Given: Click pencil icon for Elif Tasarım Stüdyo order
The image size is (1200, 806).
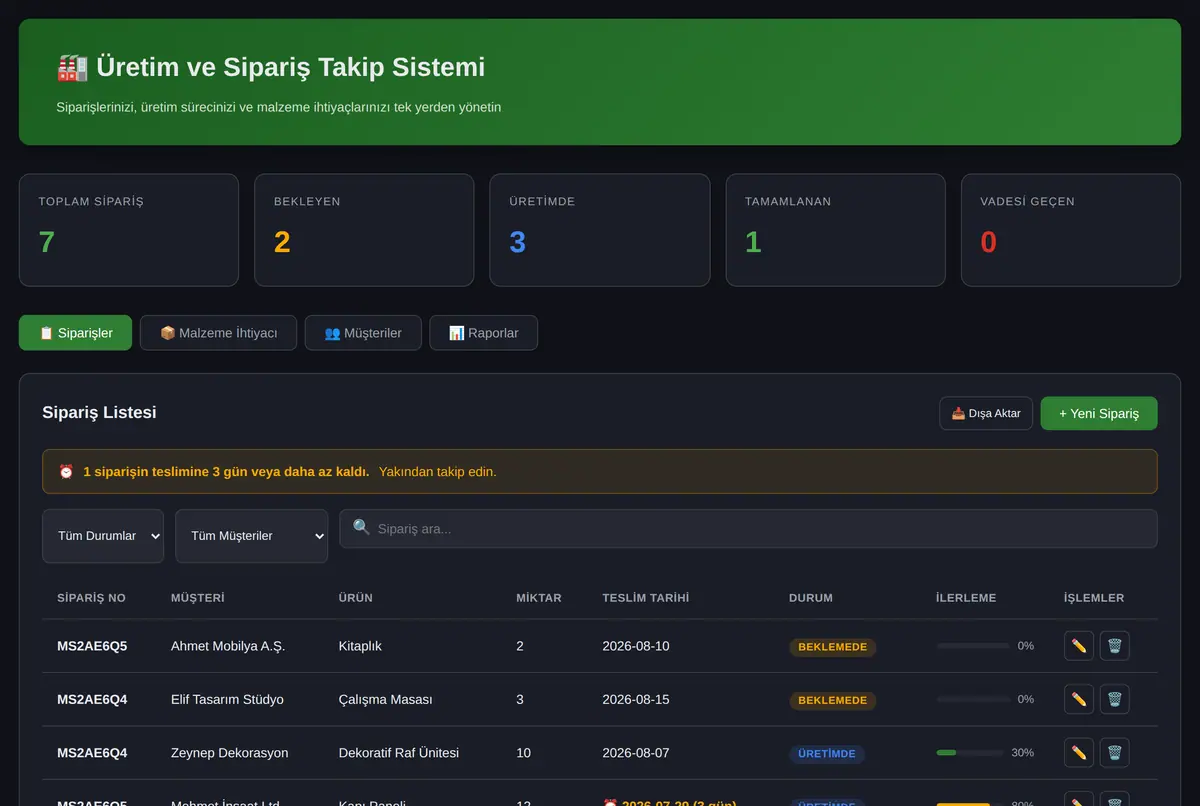Looking at the screenshot, I should coord(1079,699).
